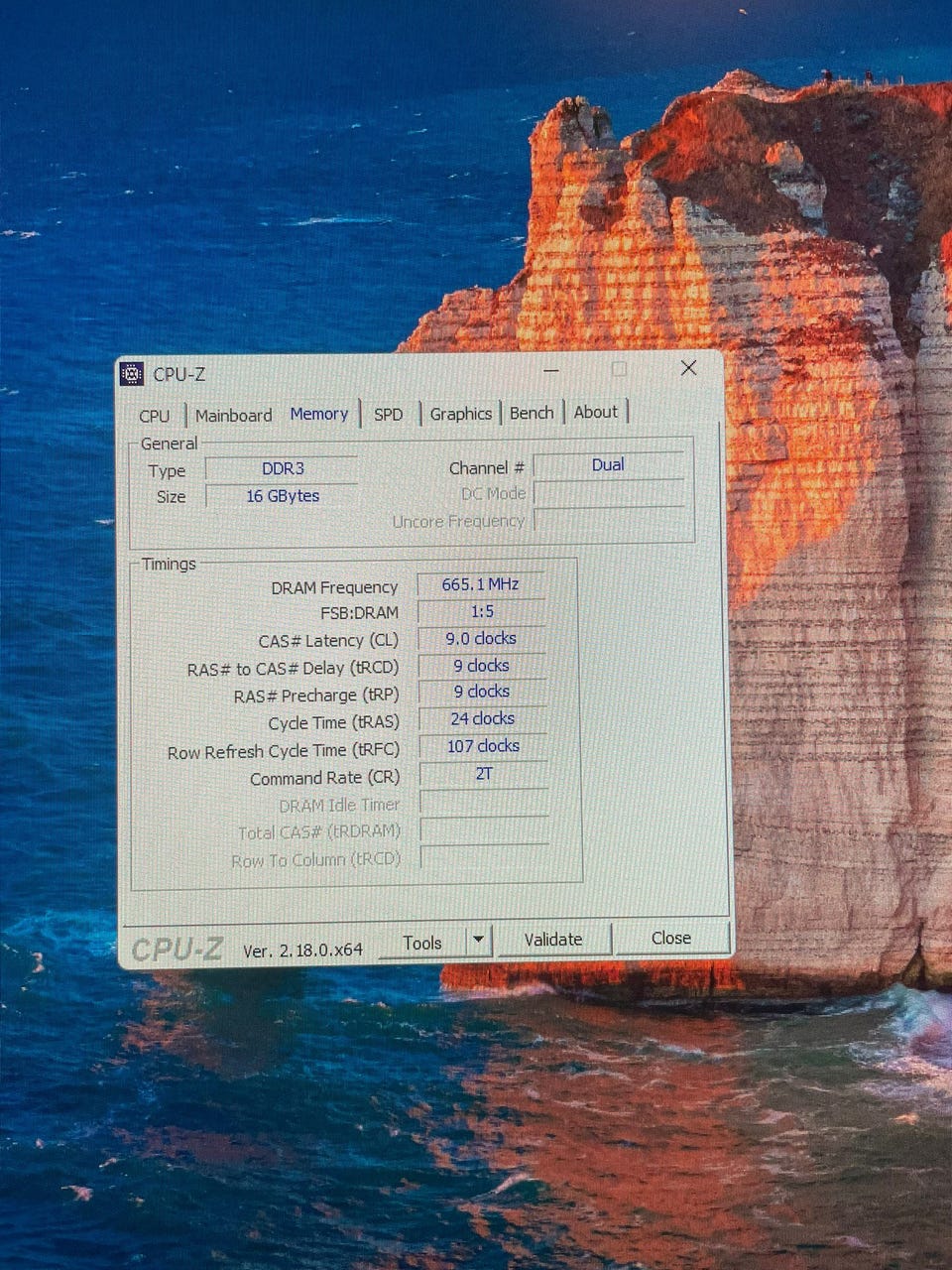Screen dimensions: 952x1270
Task: Click the tRCD 9 clocks value
Action: 482,666
